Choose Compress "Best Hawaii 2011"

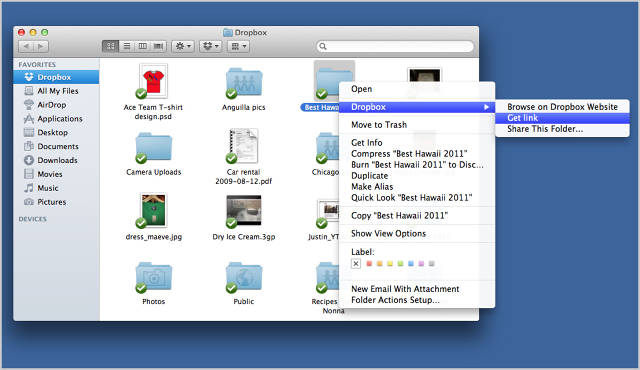tap(417, 154)
